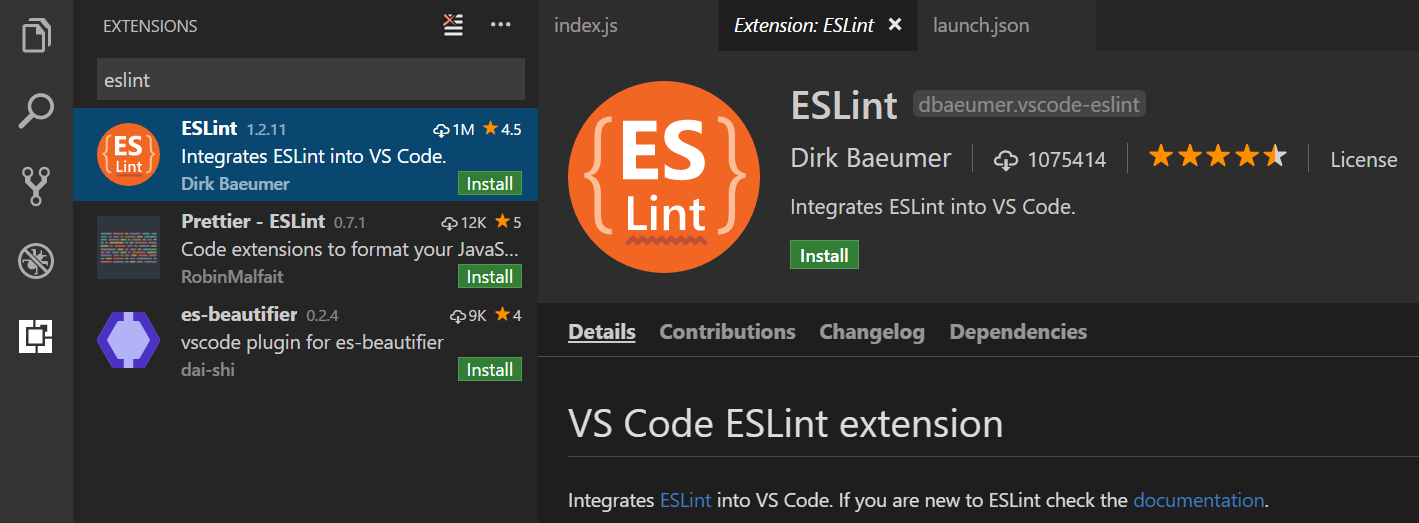Select the Extensions view icon

pyautogui.click(x=36, y=336)
